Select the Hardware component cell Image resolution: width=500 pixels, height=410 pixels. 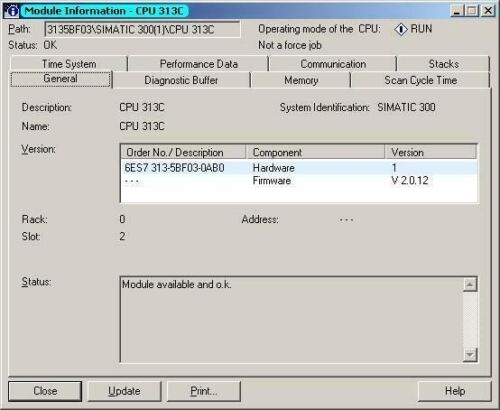pyautogui.click(x=274, y=168)
